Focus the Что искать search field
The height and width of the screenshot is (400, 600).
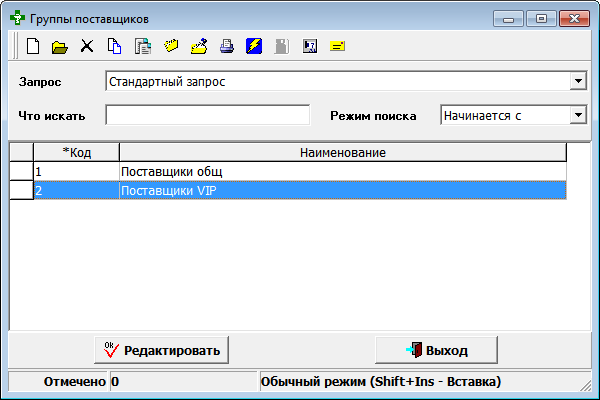[207, 115]
